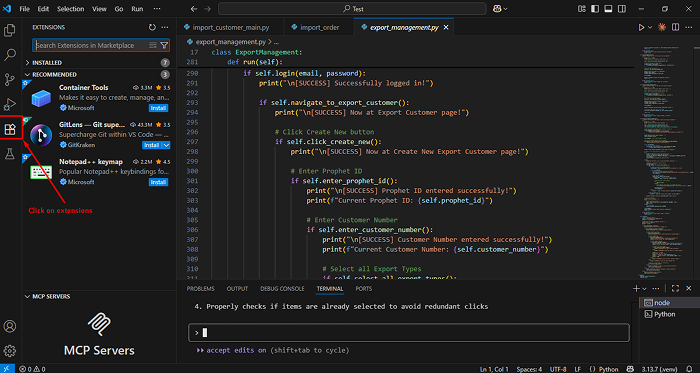Open the Copilot dropdown arrow in title bar
This screenshot has width=700, height=373.
tap(505, 9)
